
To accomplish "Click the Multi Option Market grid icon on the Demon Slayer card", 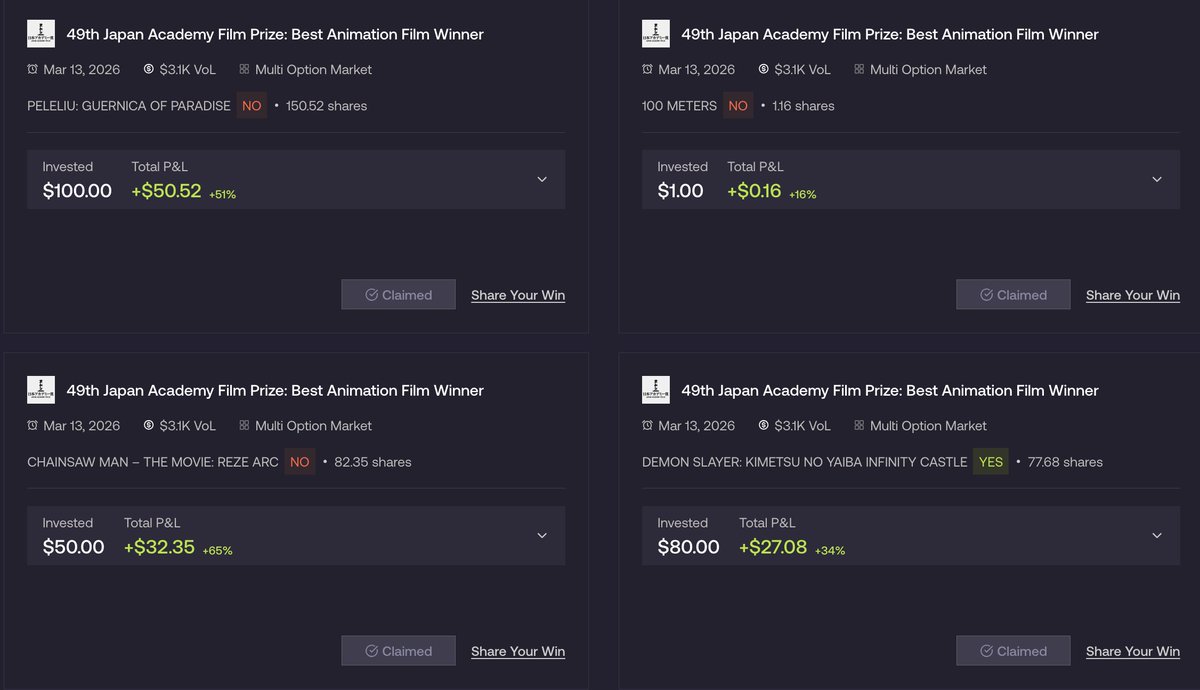I will [859, 425].
